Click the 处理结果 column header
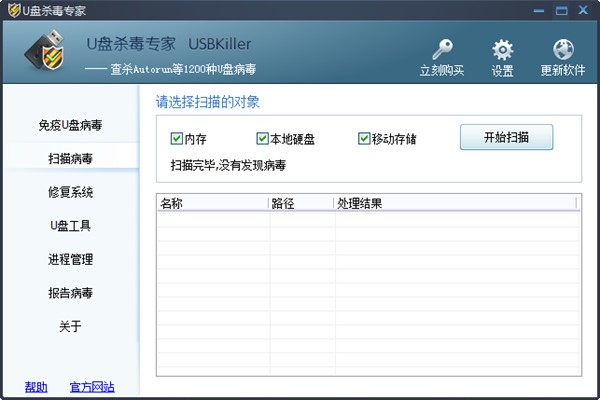 coord(455,203)
